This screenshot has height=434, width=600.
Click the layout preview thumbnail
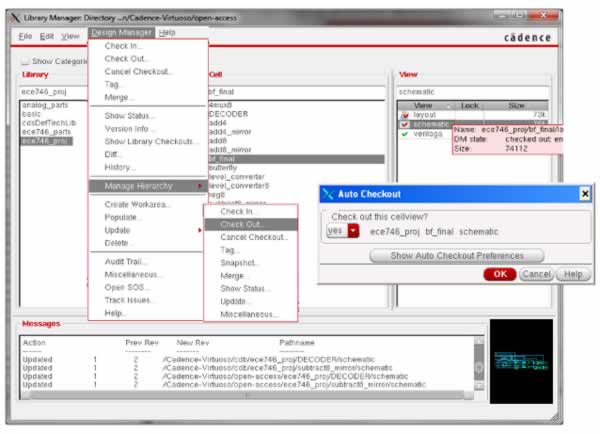[x=521, y=361]
